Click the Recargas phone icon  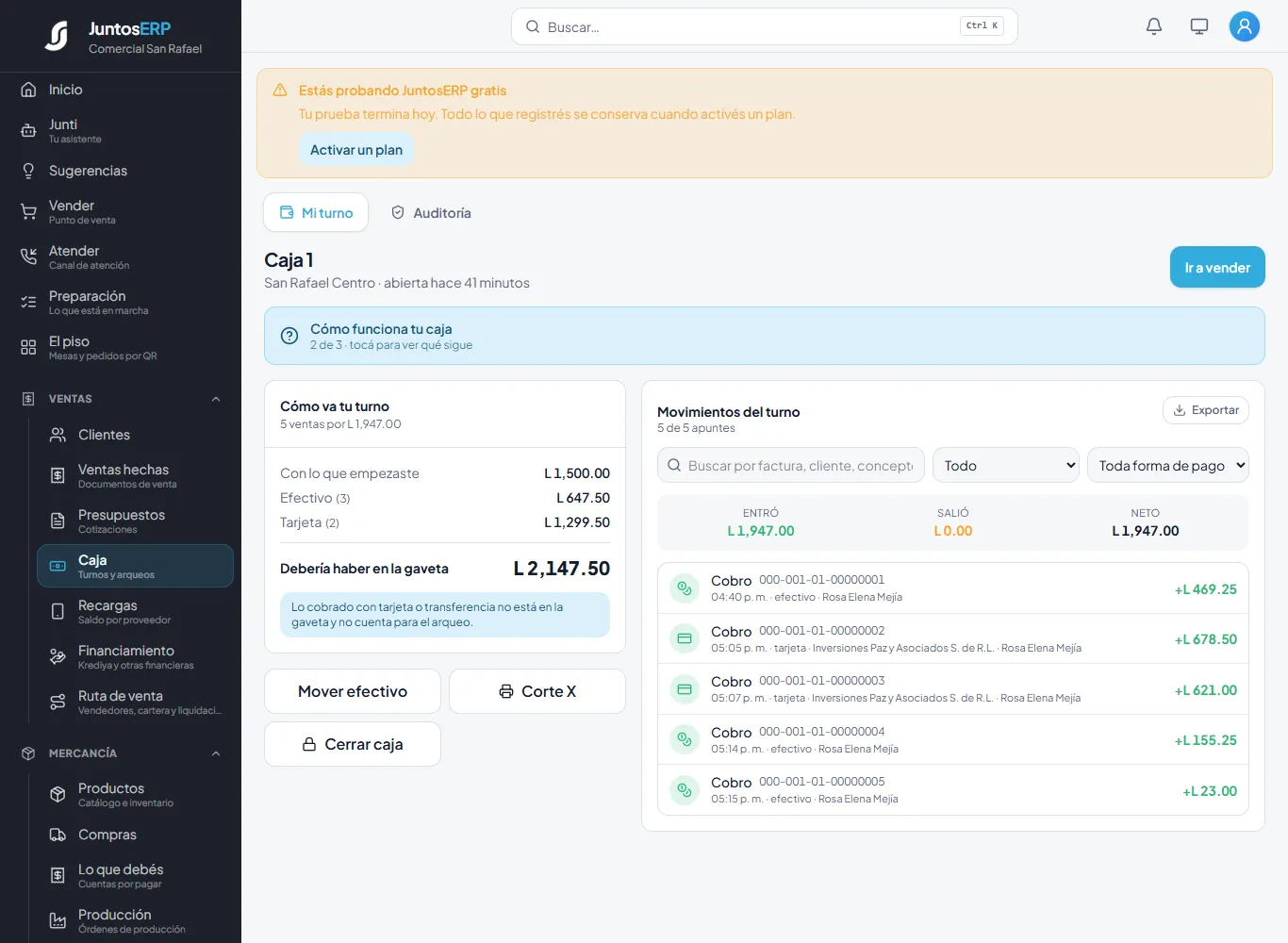pyautogui.click(x=58, y=612)
